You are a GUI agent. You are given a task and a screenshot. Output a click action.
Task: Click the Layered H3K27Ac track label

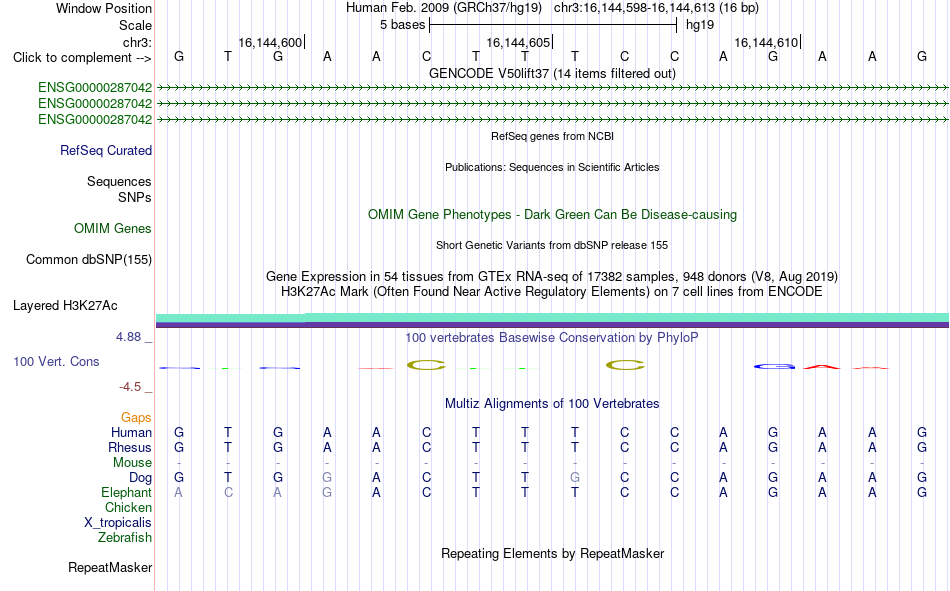click(x=65, y=306)
